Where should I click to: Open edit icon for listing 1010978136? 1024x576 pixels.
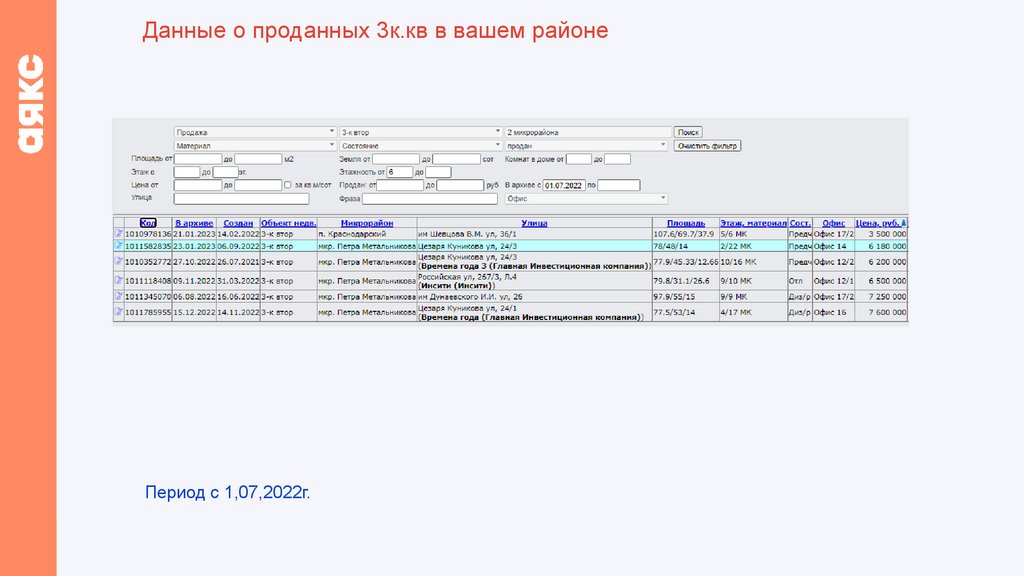point(119,233)
